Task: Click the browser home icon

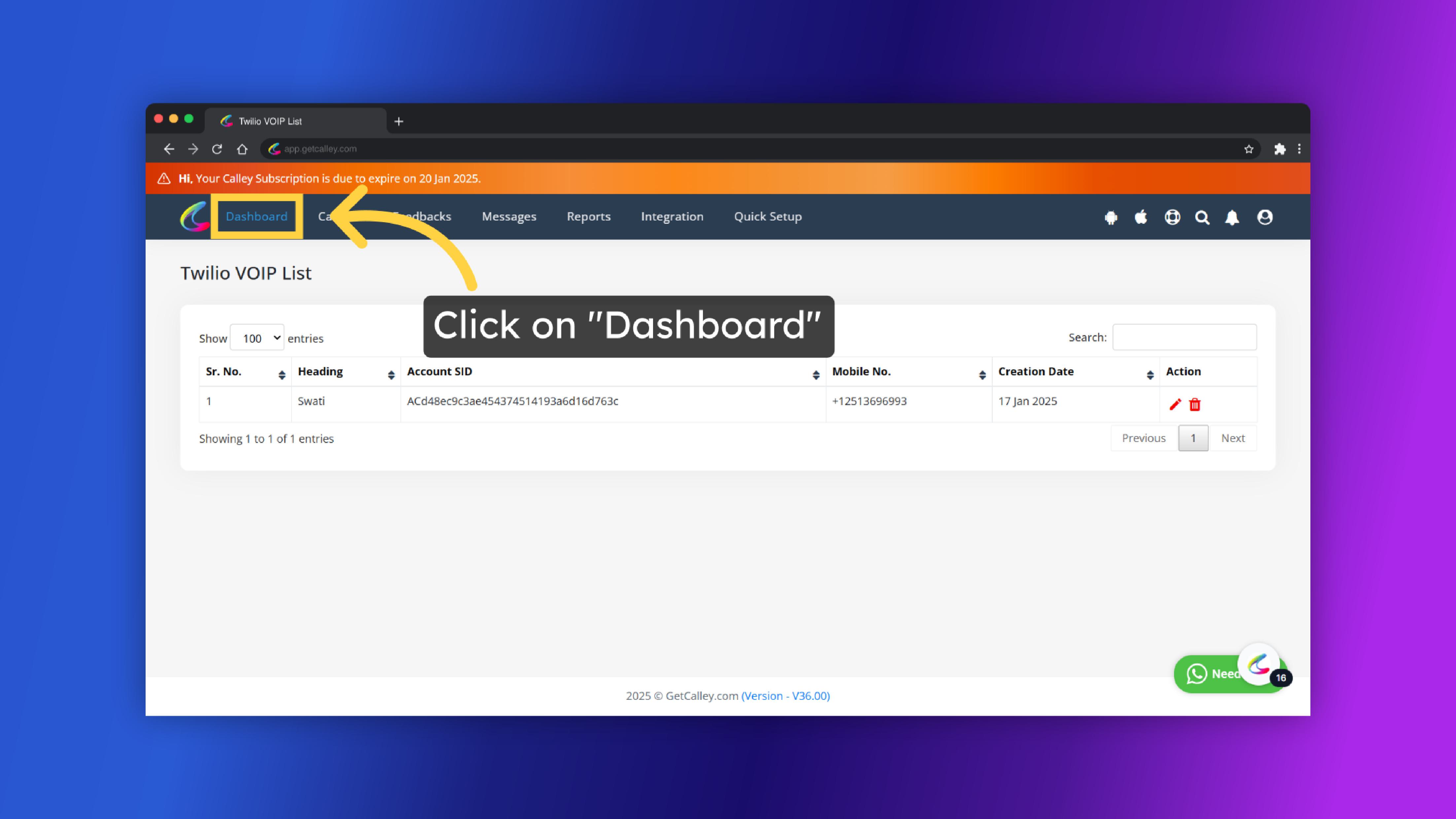Action: (242, 149)
